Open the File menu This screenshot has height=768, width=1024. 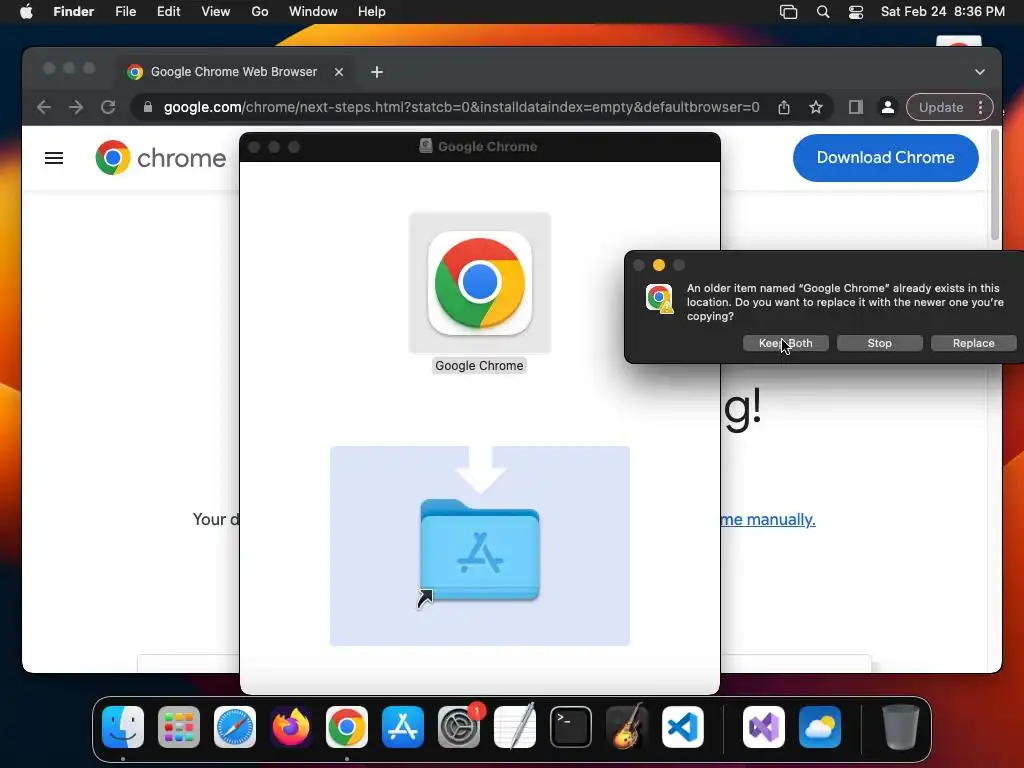point(125,12)
